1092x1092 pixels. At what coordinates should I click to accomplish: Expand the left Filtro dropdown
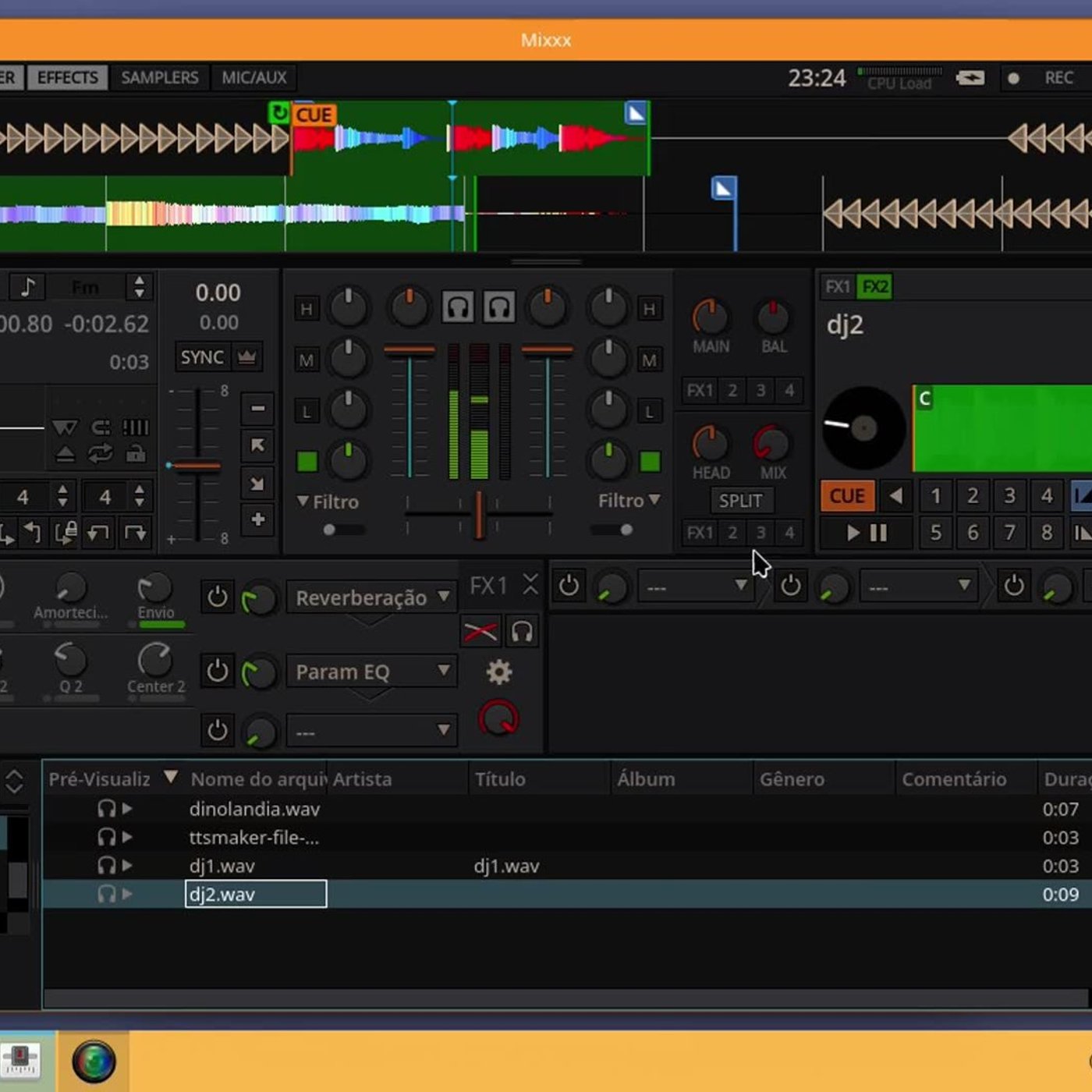point(328,502)
